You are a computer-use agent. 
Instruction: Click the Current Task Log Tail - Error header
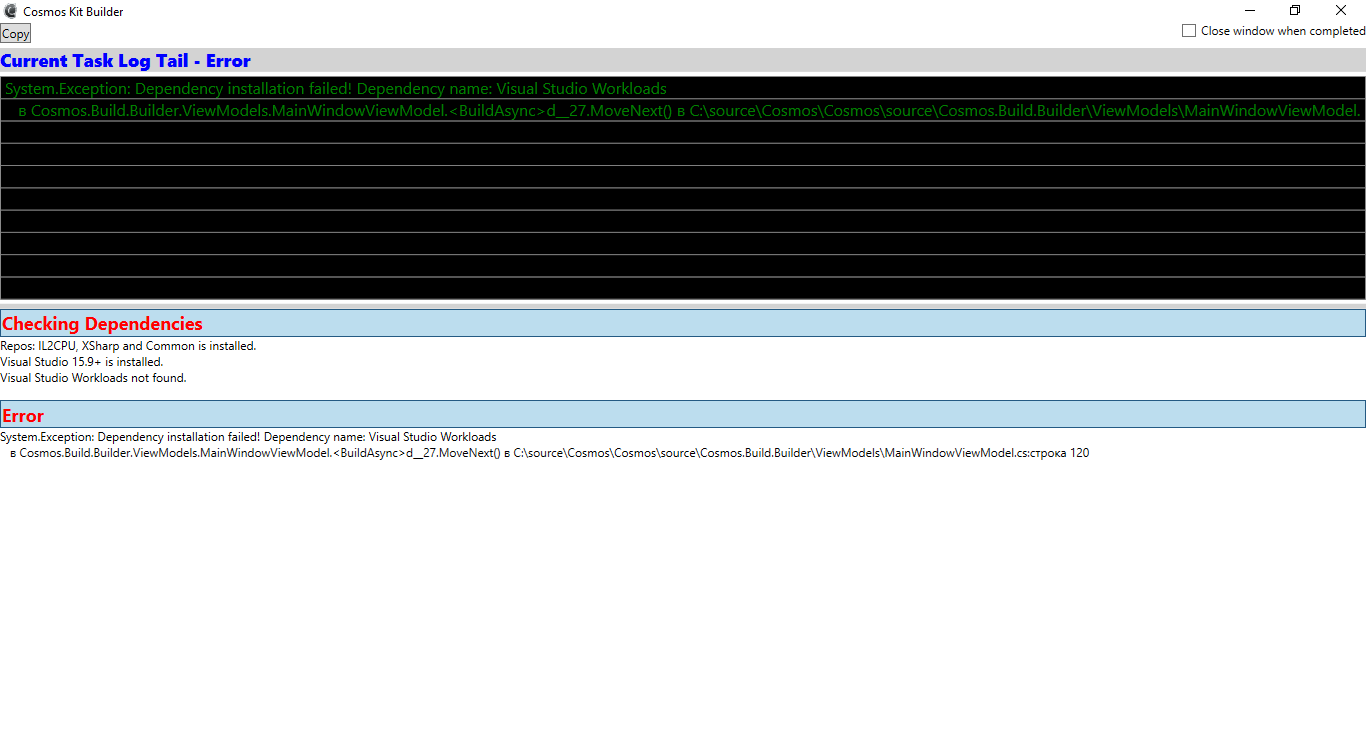pos(126,61)
